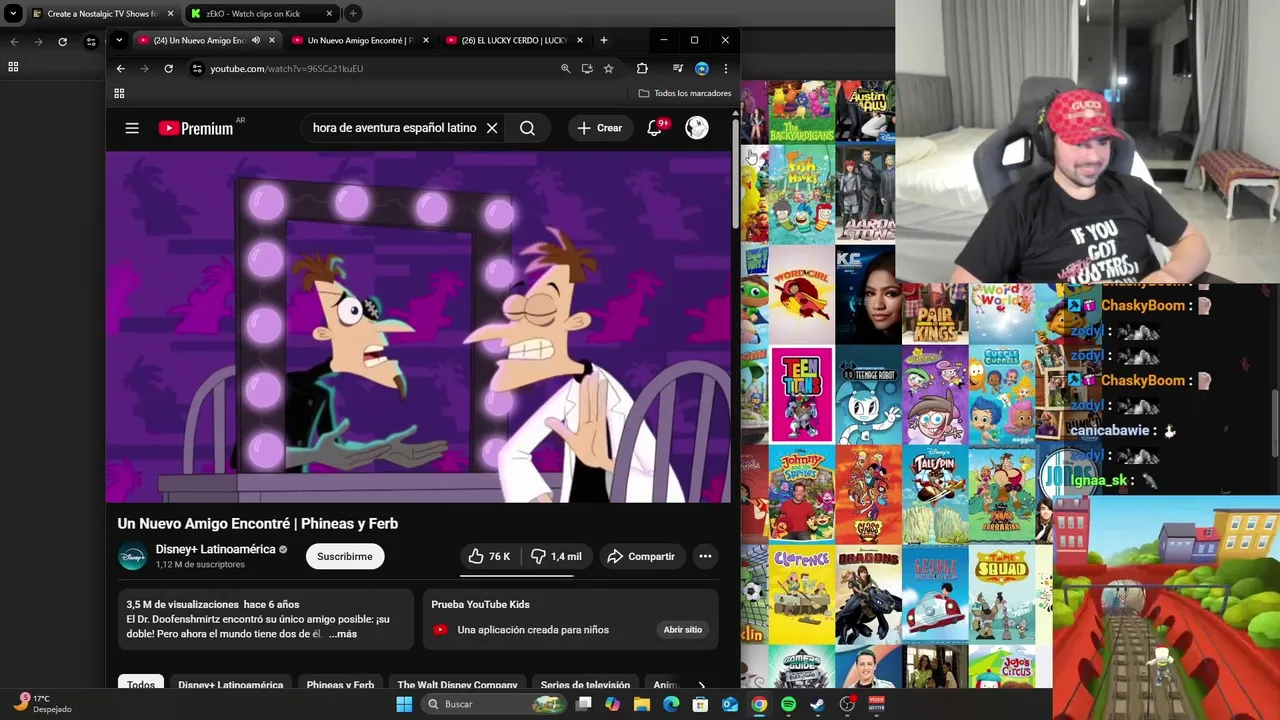Open Steam from the taskbar
Screen dimensions: 1280x720
click(x=818, y=704)
